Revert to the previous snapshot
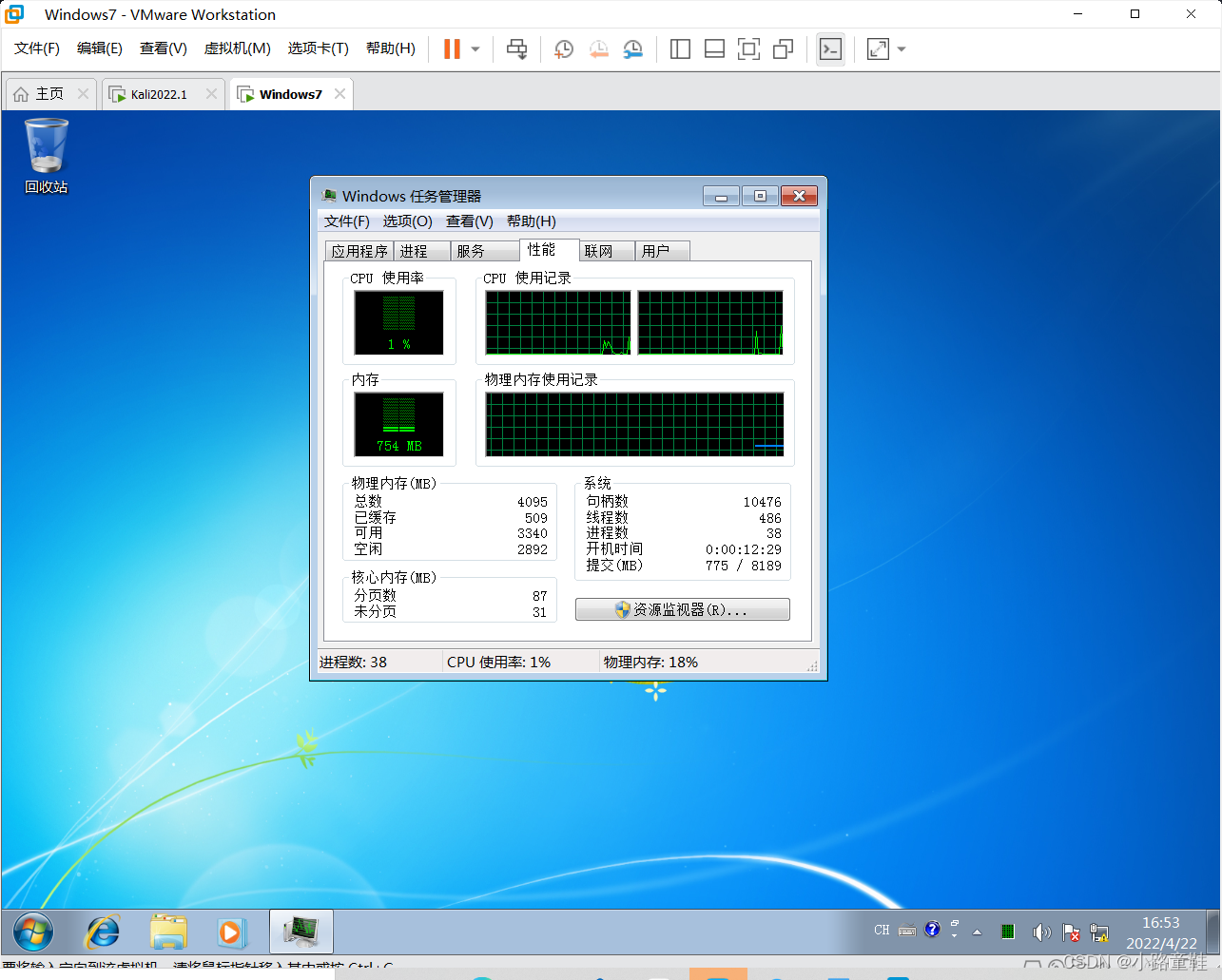This screenshot has height=980, width=1222. 598,49
